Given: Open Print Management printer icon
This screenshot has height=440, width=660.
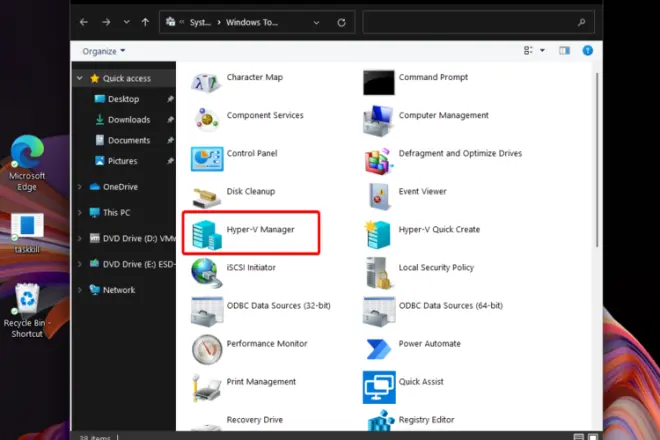Looking at the screenshot, I should (x=206, y=387).
